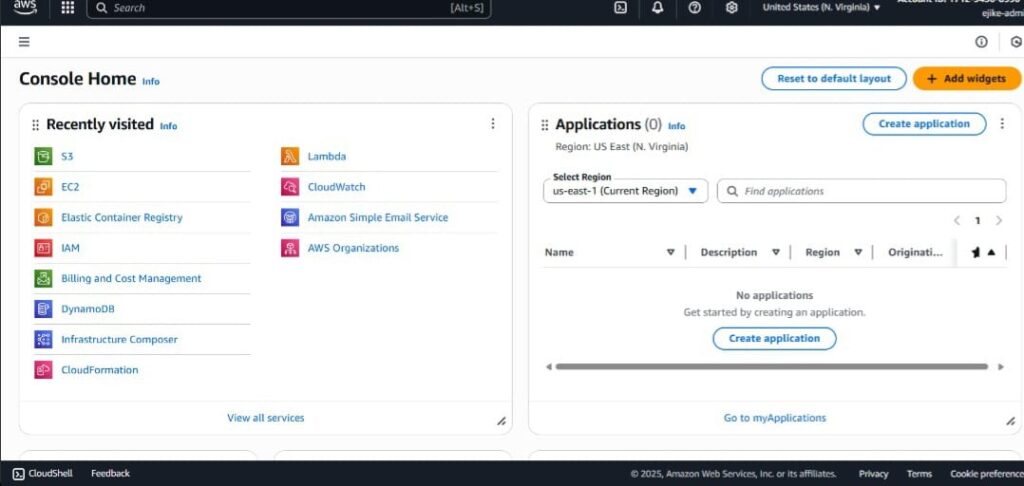Open the United States (N. Virginia) region dropdown
1024x486 pixels.
(821, 8)
